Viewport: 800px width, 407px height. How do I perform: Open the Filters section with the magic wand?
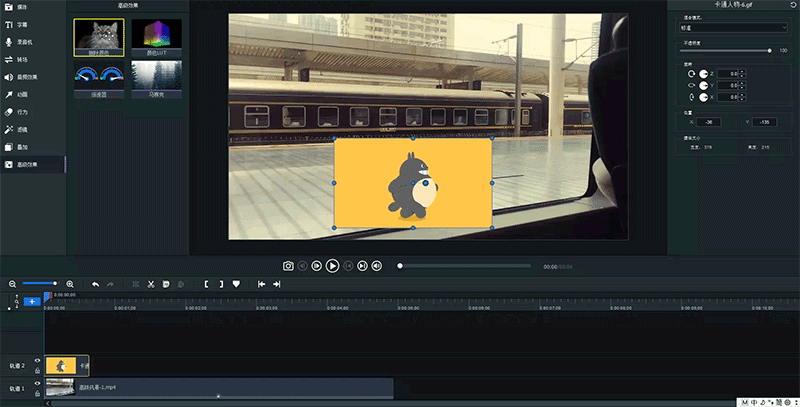[33, 130]
